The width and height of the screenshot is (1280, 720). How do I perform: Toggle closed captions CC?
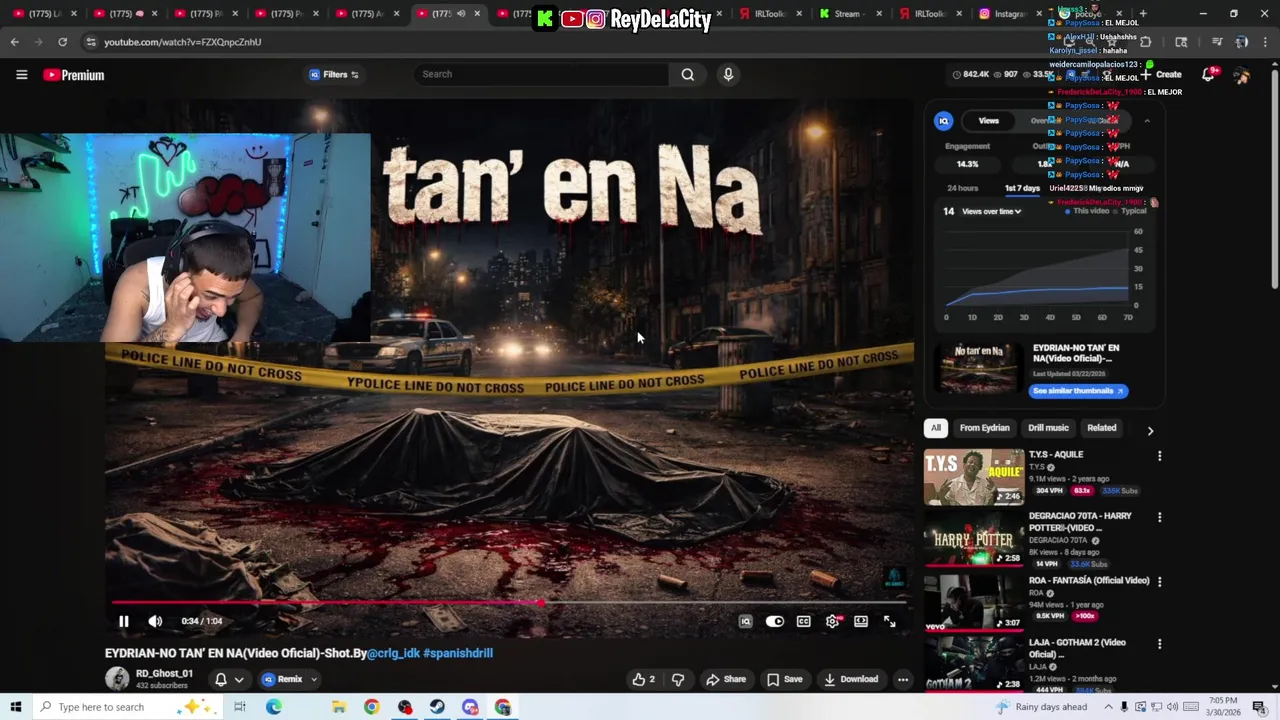point(803,621)
